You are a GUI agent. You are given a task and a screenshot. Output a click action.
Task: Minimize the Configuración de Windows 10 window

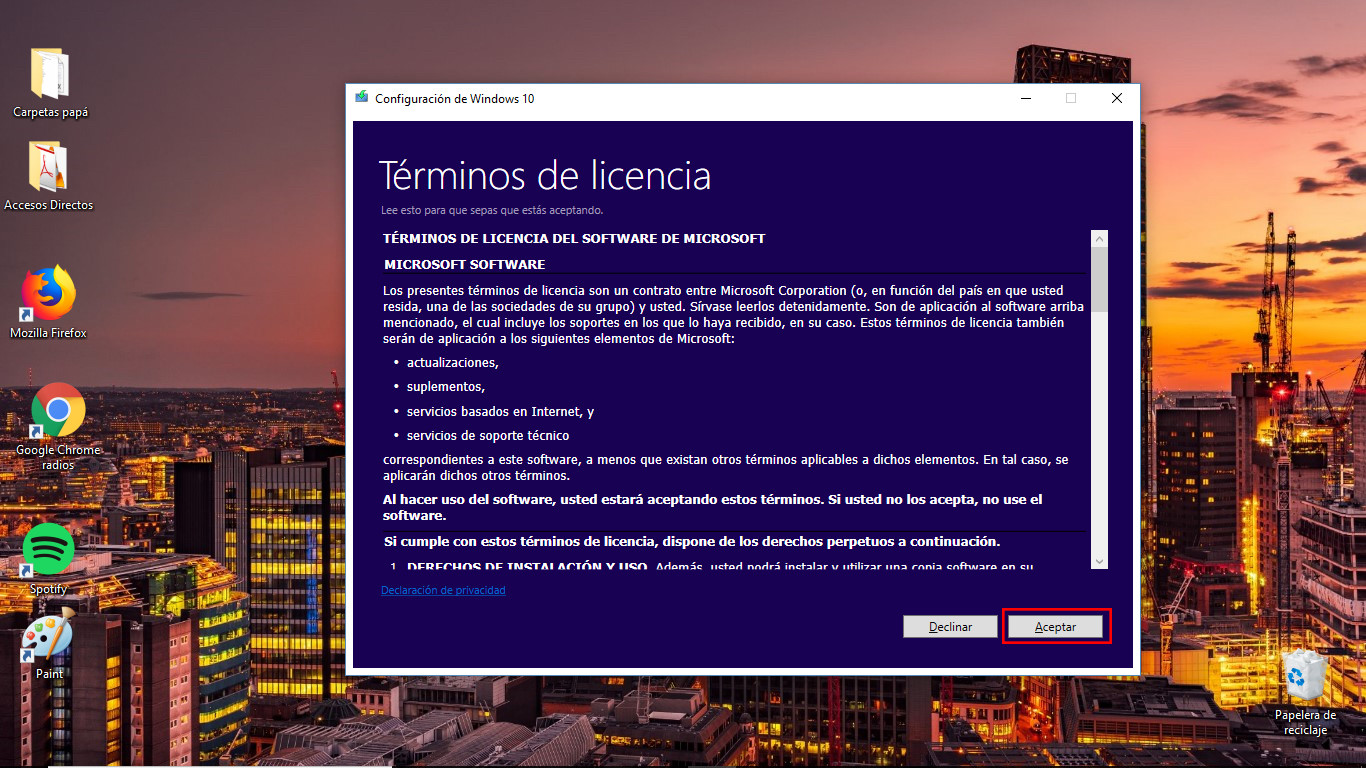(1025, 98)
